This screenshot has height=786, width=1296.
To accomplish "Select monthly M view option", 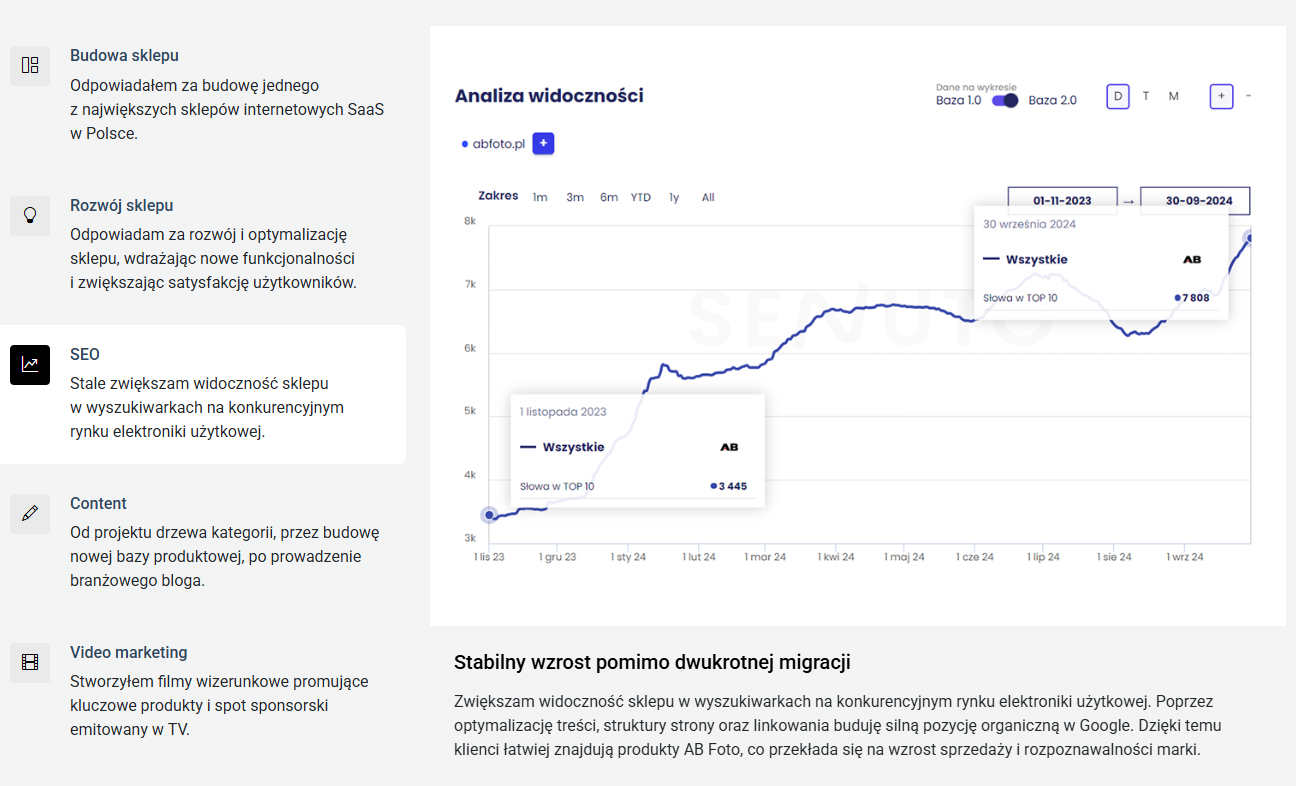I will click(x=1174, y=96).
